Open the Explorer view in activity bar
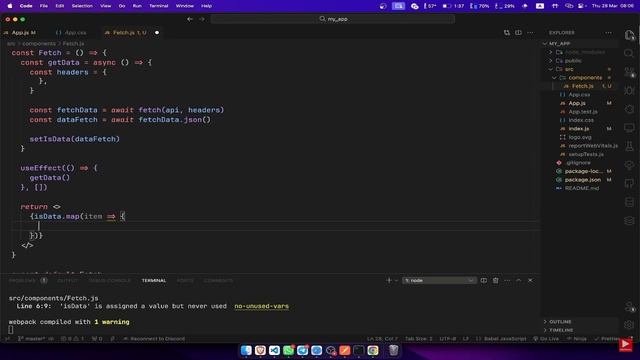The height and width of the screenshot is (360, 640). pyautogui.click(x=629, y=35)
